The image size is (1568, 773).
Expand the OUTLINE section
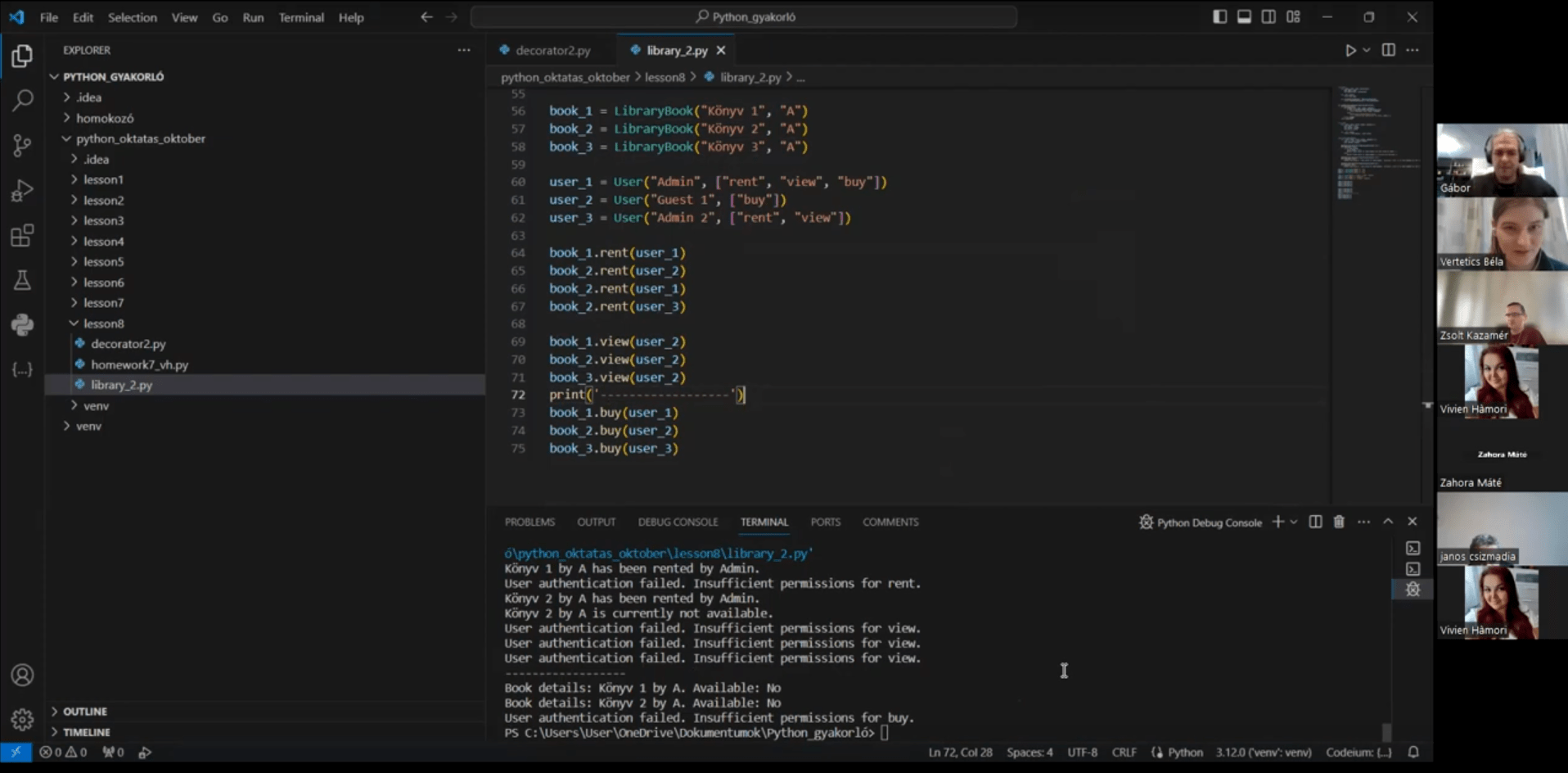pyautogui.click(x=85, y=712)
